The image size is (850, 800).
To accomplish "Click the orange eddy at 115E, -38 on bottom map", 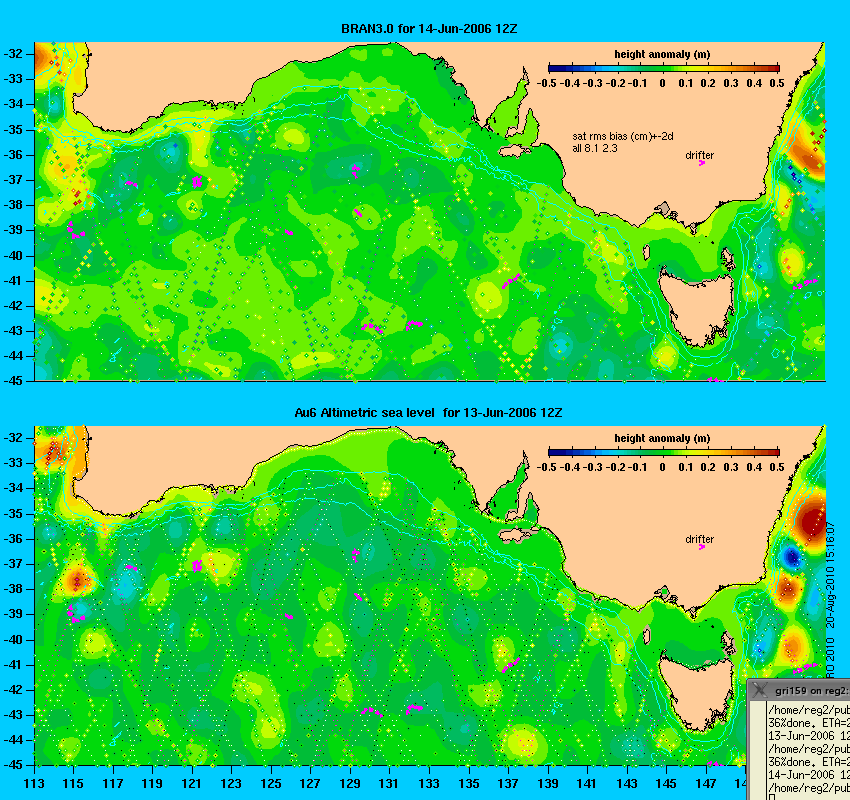I will coord(77,580).
